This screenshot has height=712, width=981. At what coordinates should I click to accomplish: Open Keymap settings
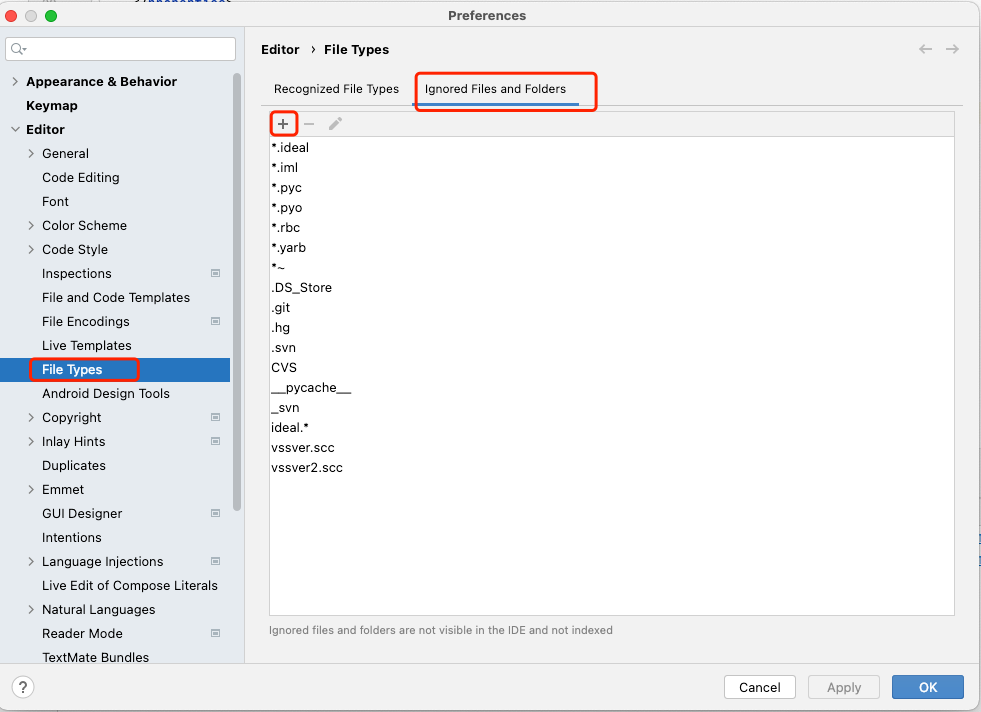pyautogui.click(x=52, y=106)
